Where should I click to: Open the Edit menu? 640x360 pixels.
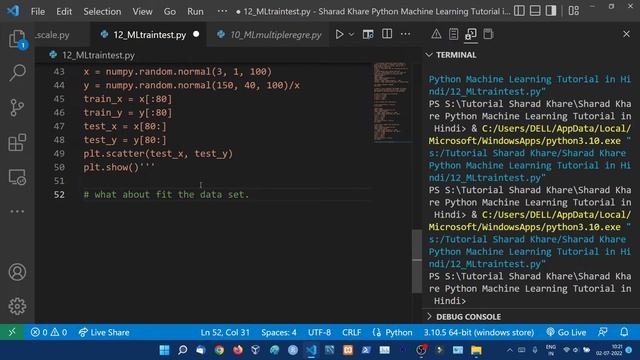[64, 11]
